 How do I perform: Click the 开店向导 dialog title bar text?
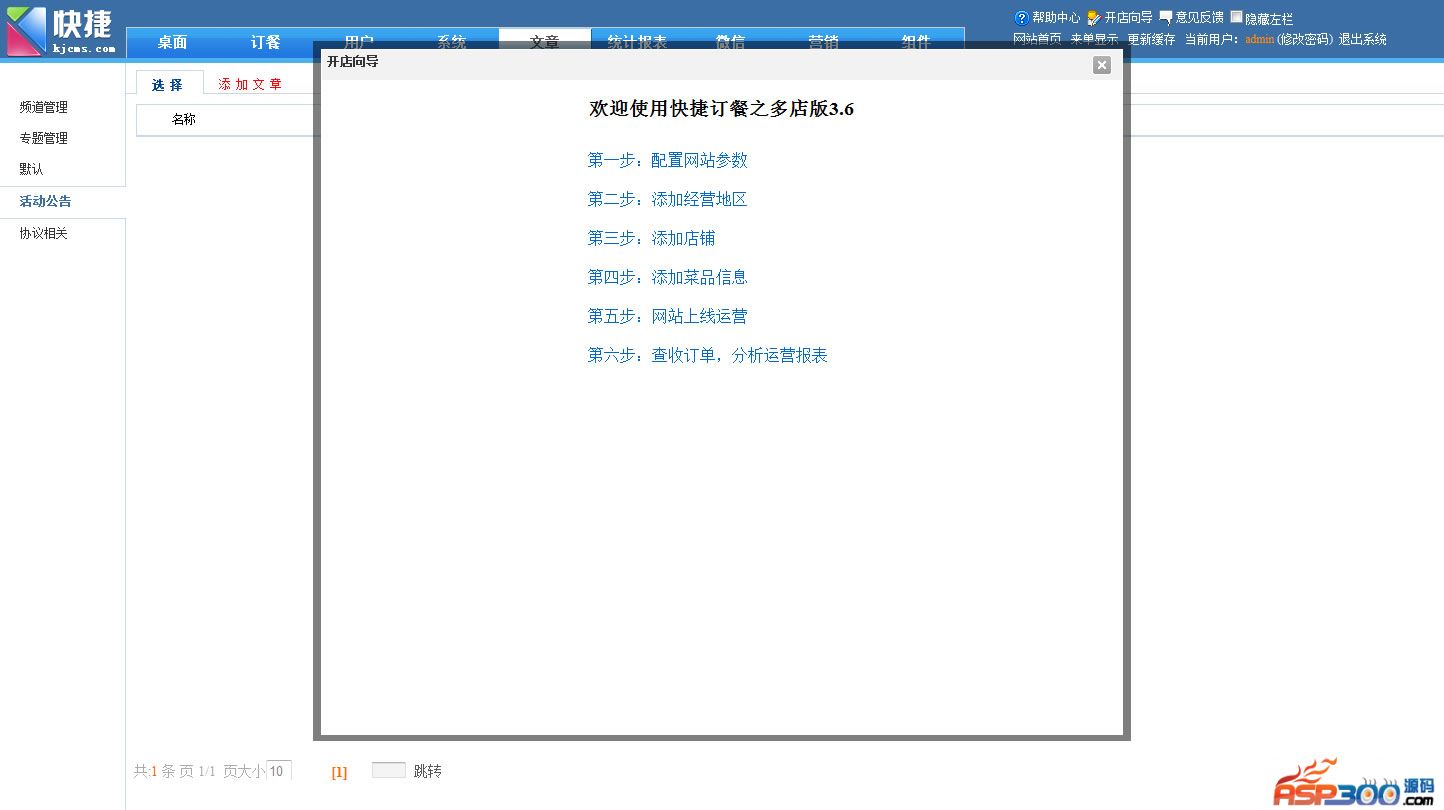tap(353, 61)
